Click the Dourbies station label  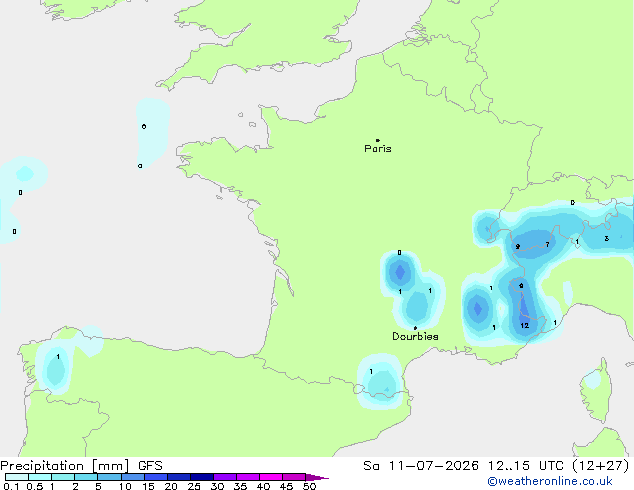[x=415, y=336]
